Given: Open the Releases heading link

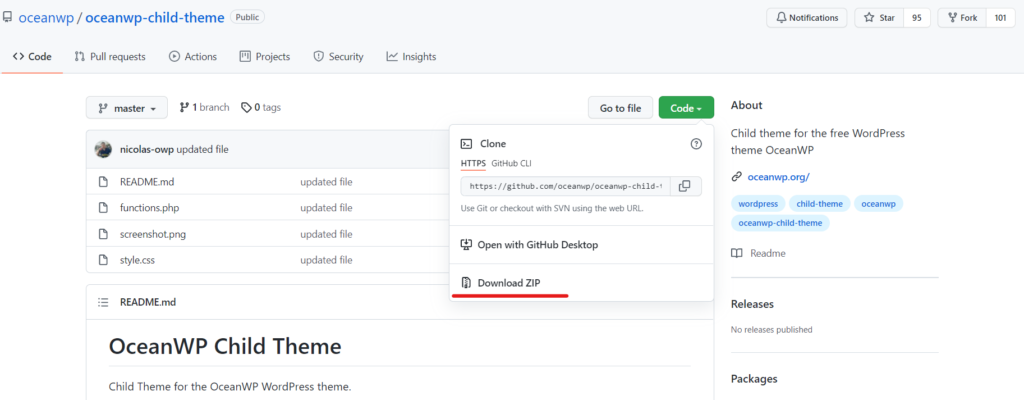Looking at the screenshot, I should coord(752,304).
